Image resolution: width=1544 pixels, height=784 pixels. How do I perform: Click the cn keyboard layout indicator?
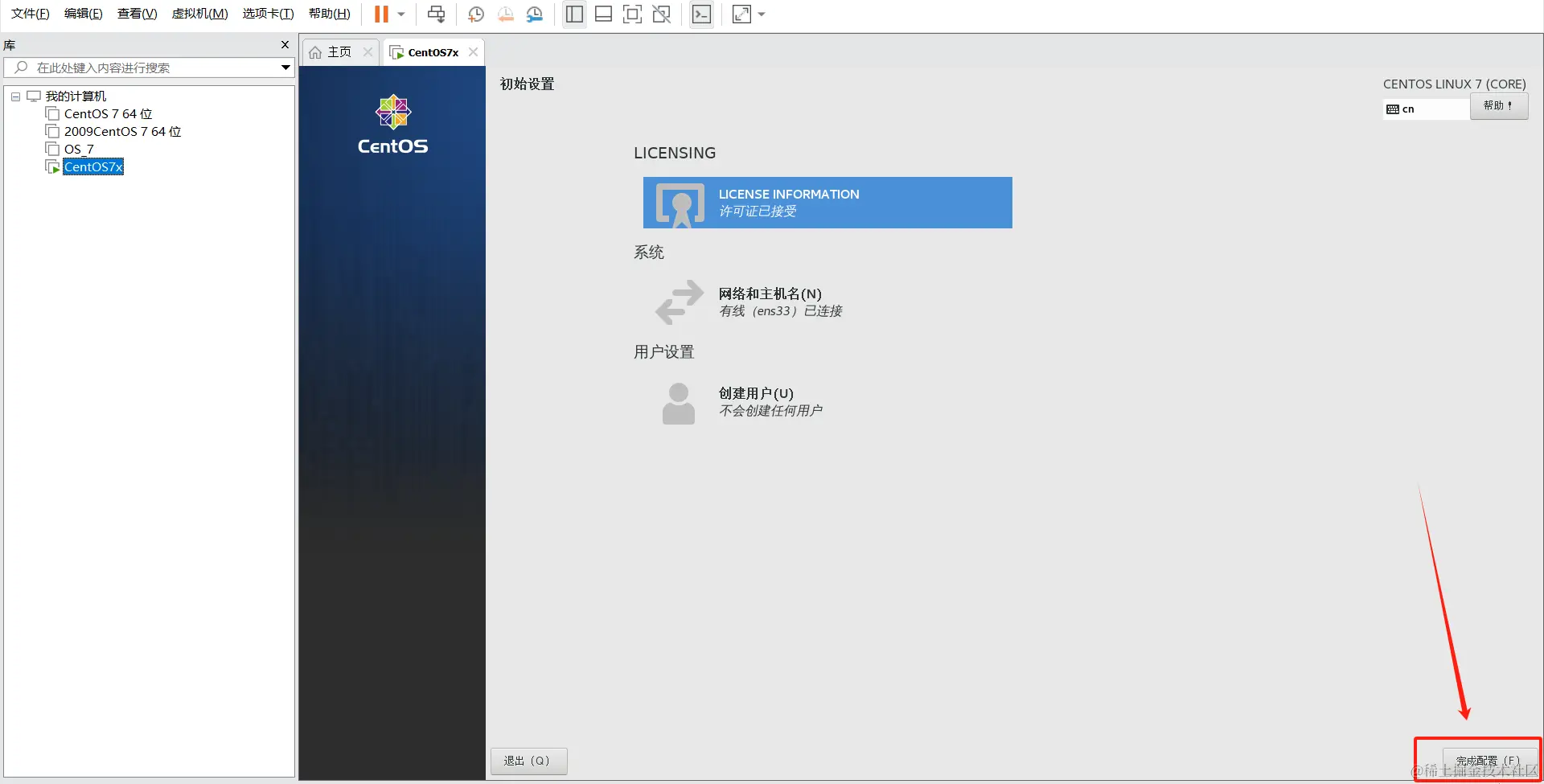(1426, 109)
